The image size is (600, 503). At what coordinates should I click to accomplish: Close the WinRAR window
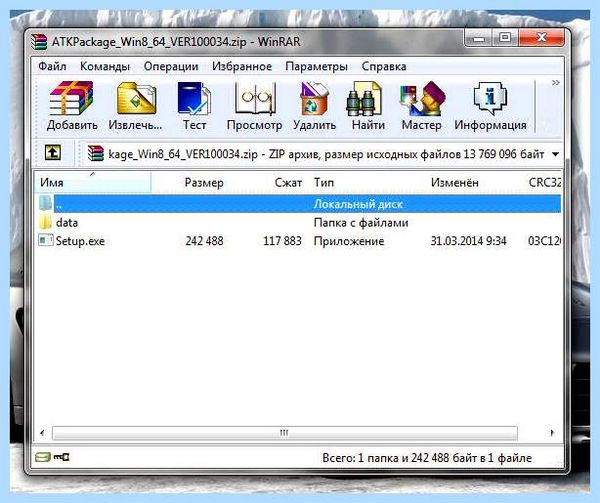[x=541, y=38]
